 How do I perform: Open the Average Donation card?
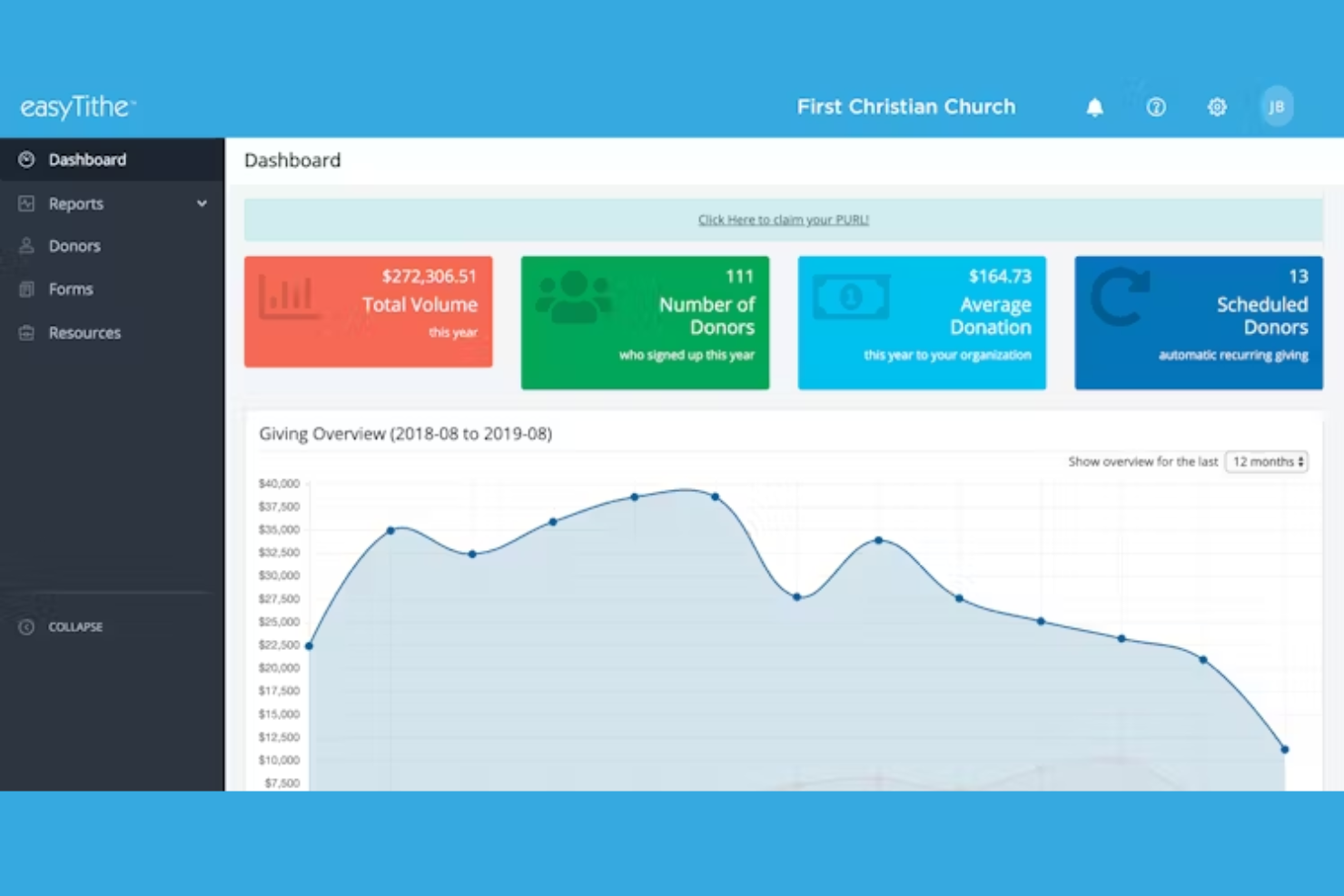click(x=922, y=323)
